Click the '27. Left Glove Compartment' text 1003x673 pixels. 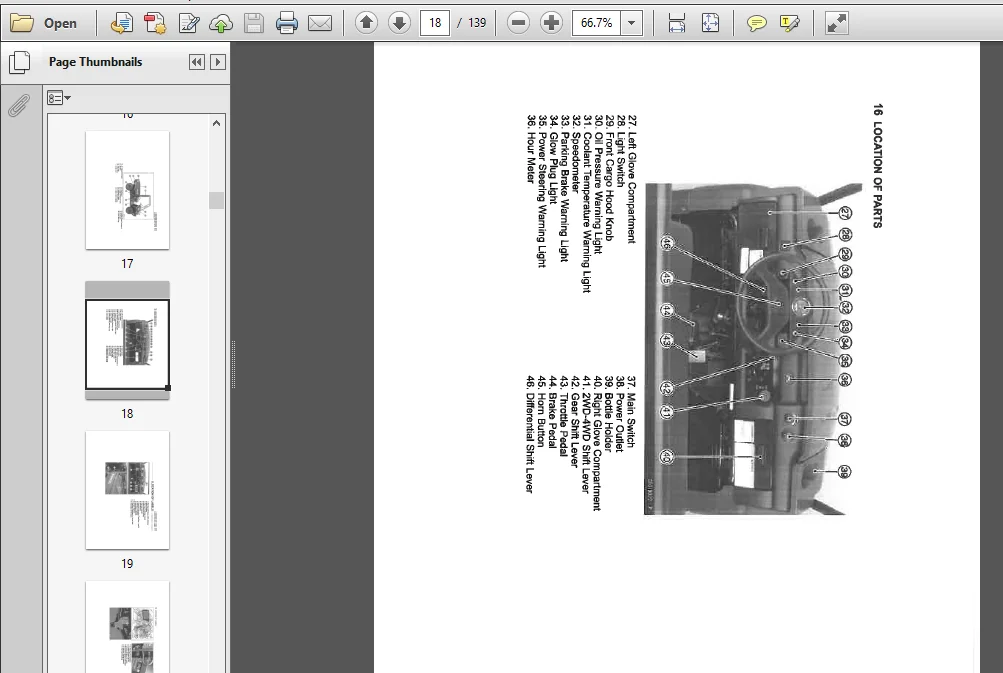point(632,179)
